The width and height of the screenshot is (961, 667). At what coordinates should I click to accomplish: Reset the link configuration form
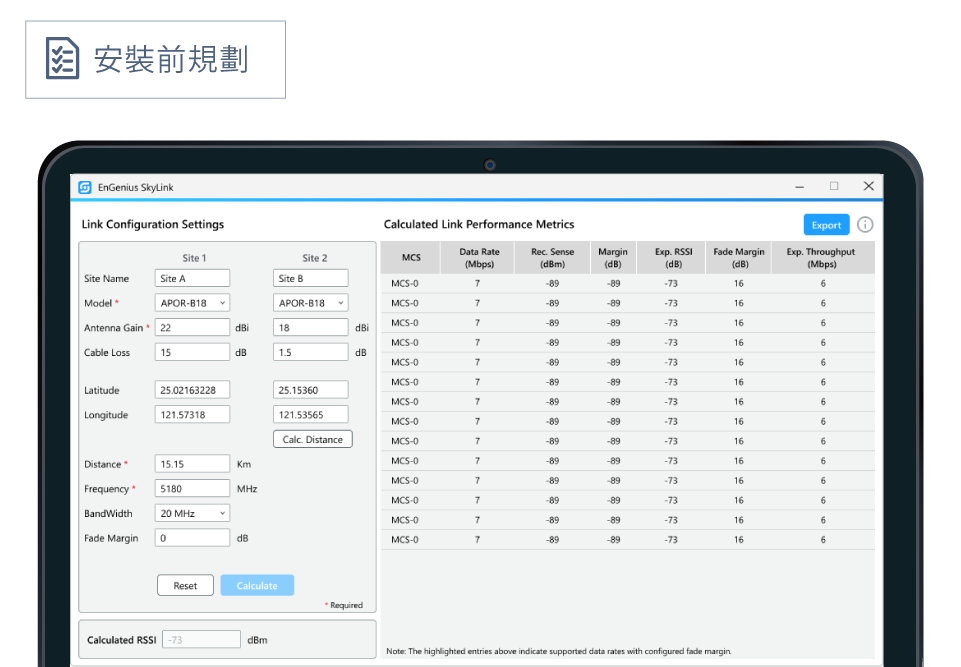[185, 586]
